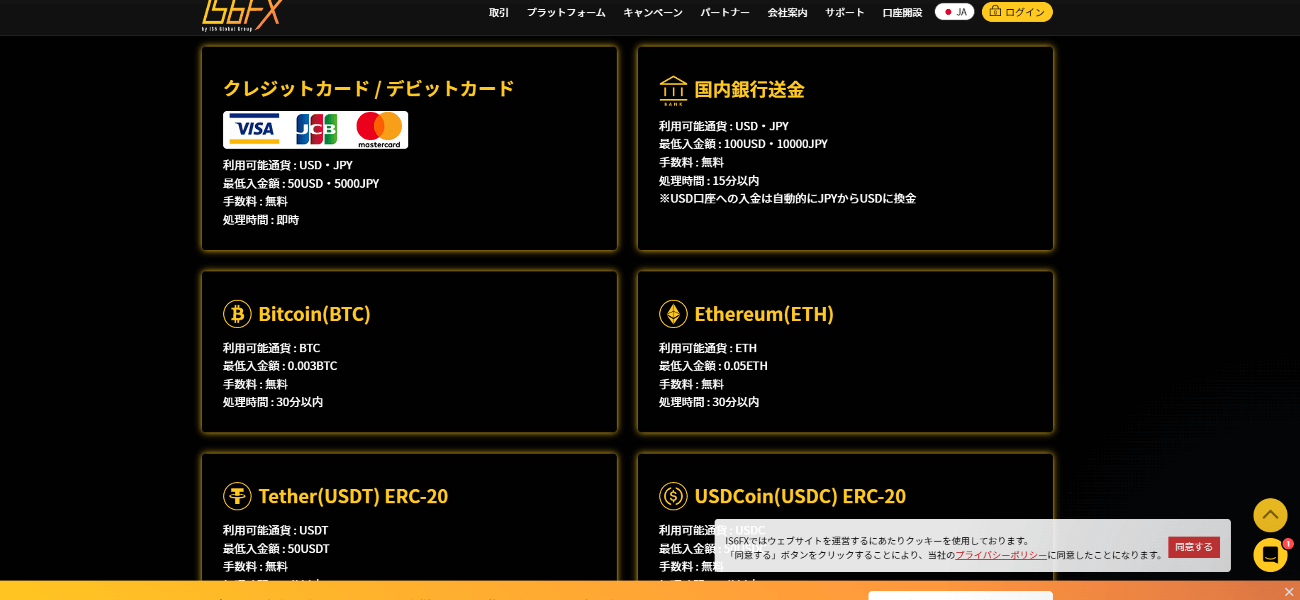The image size is (1300, 600).
Task: Click the 国内銀行送金 heading
Action: 749,89
